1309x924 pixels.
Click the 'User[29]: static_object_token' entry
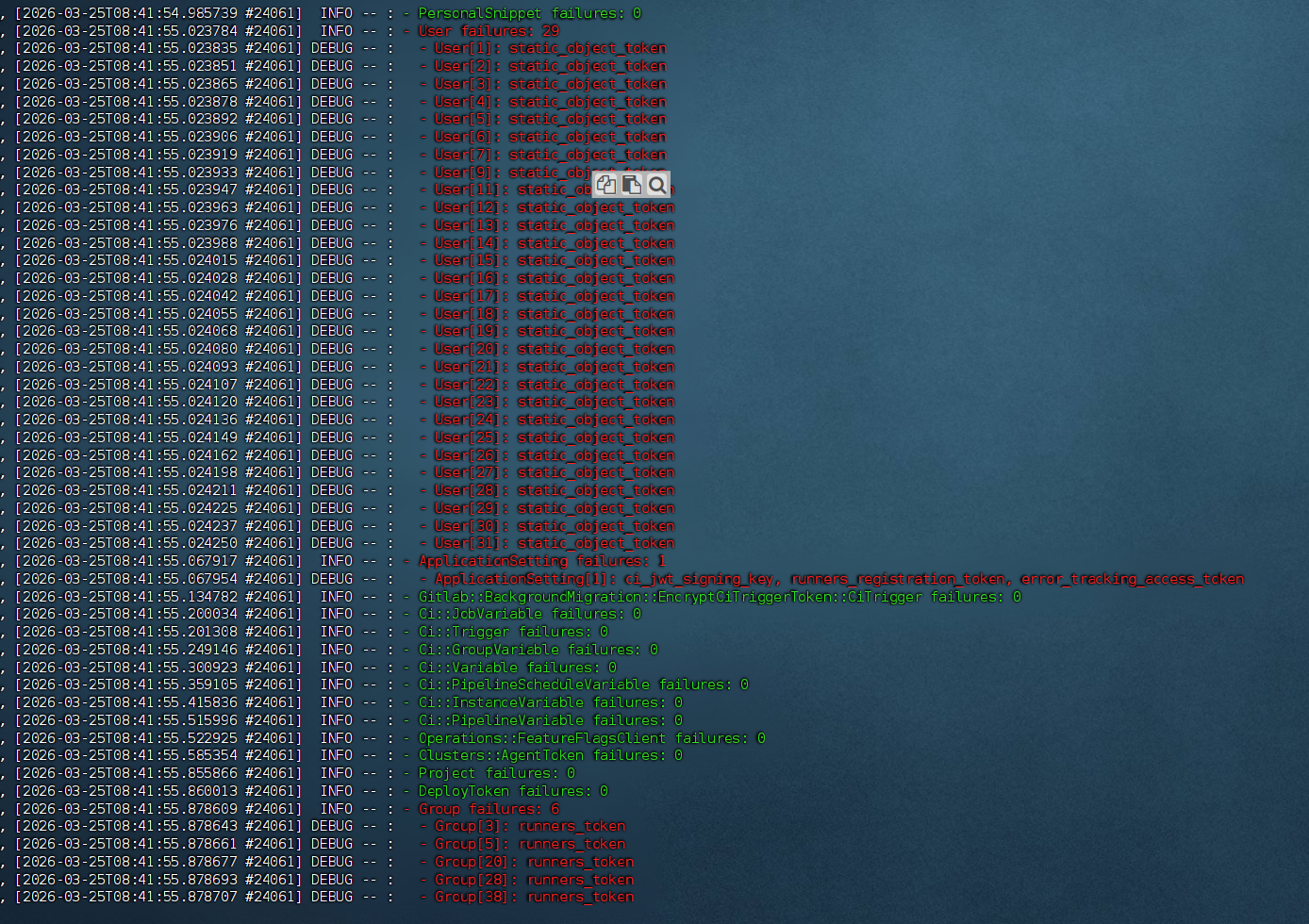tap(555, 508)
